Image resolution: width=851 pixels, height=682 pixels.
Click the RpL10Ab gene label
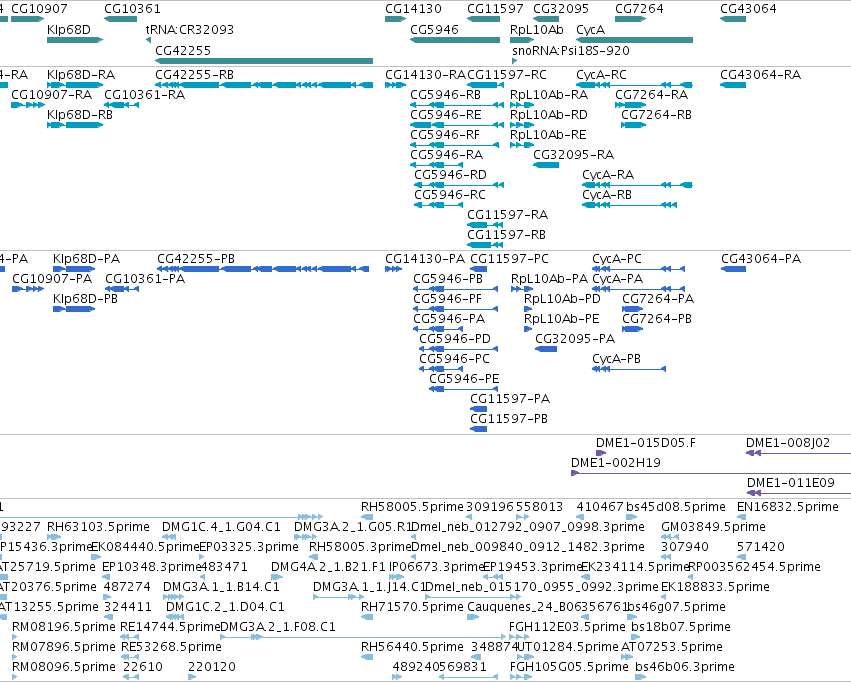tap(537, 29)
